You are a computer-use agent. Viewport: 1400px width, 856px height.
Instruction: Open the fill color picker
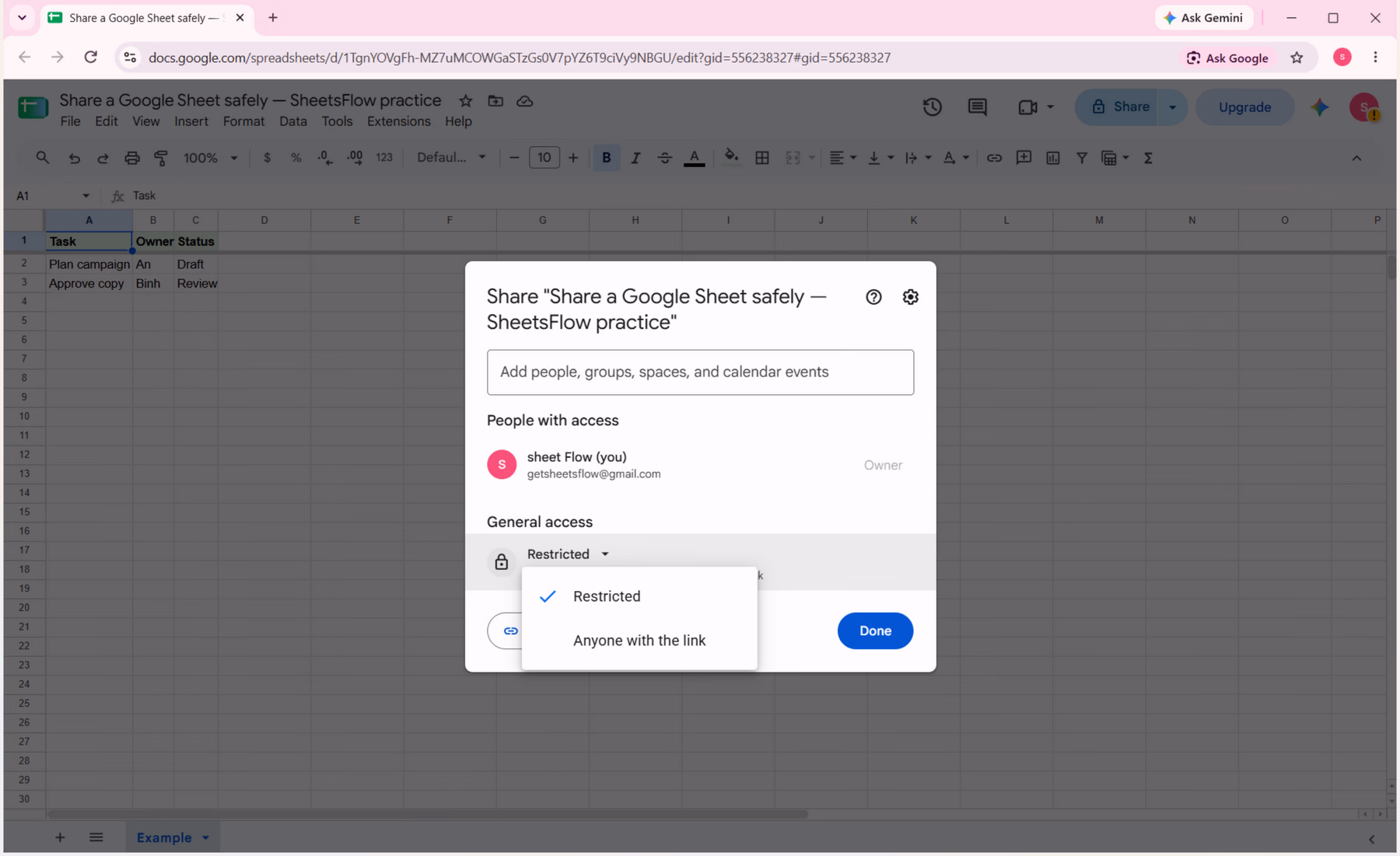pyautogui.click(x=730, y=158)
